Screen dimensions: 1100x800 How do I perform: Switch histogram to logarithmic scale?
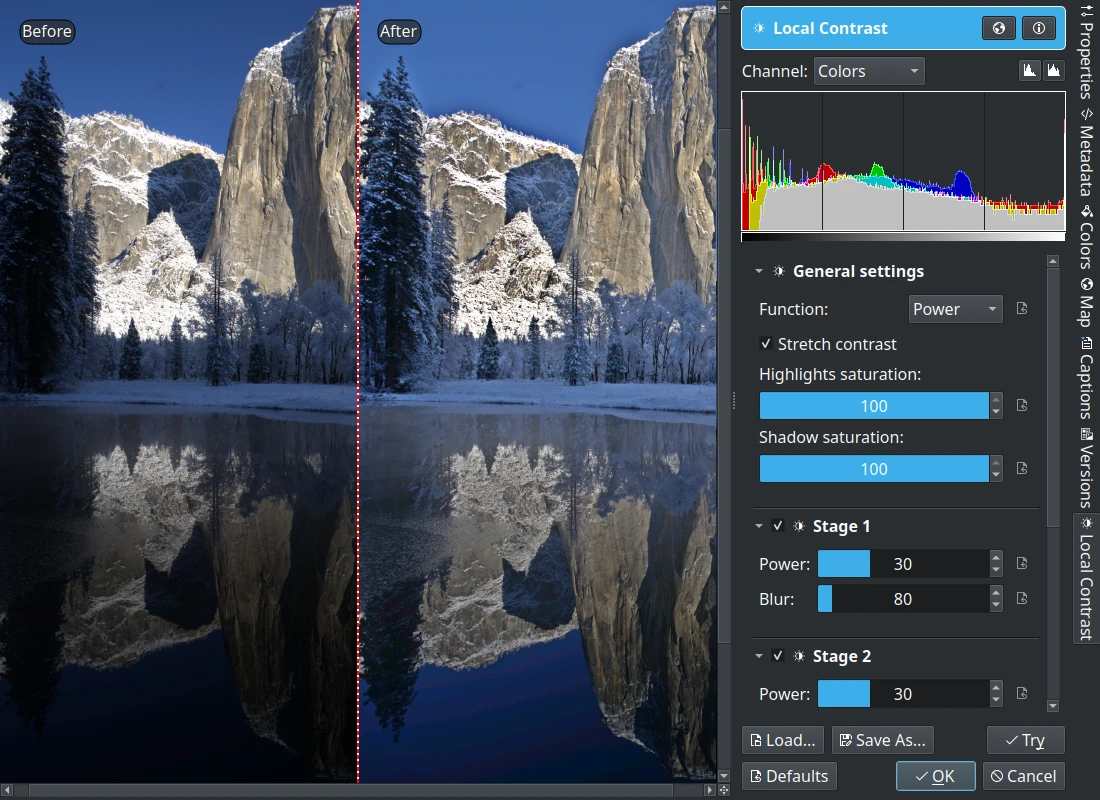click(x=1055, y=70)
